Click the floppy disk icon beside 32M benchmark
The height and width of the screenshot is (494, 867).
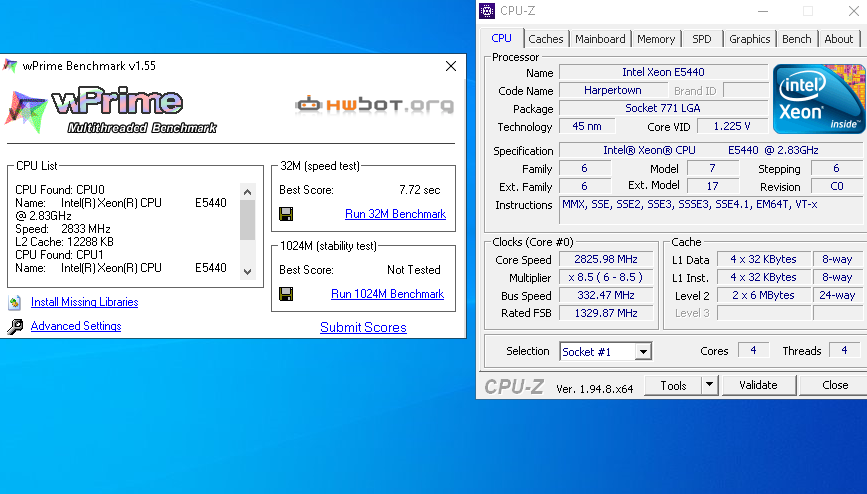coord(286,214)
